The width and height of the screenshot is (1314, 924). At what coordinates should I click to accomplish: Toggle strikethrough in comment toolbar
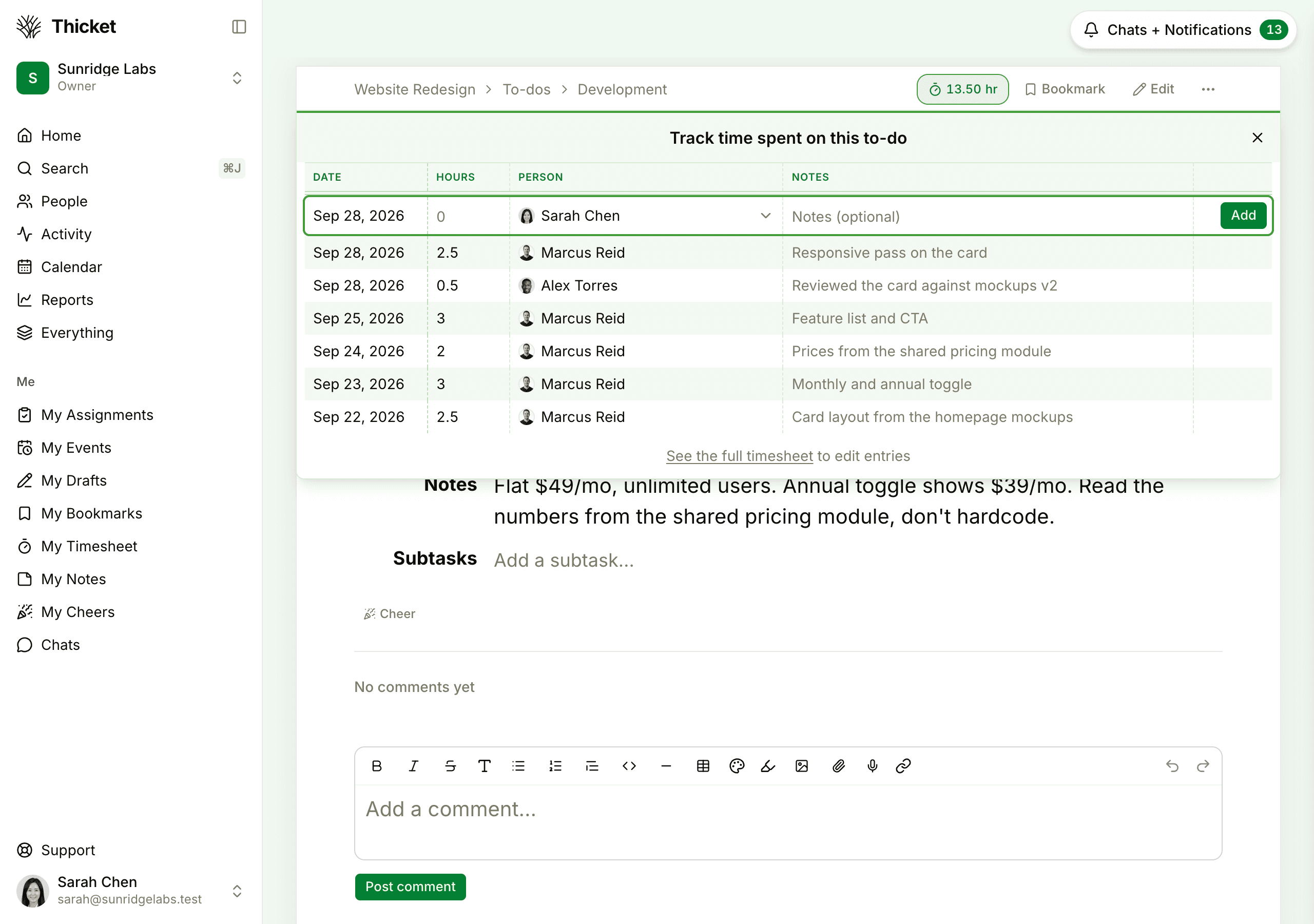click(x=450, y=766)
